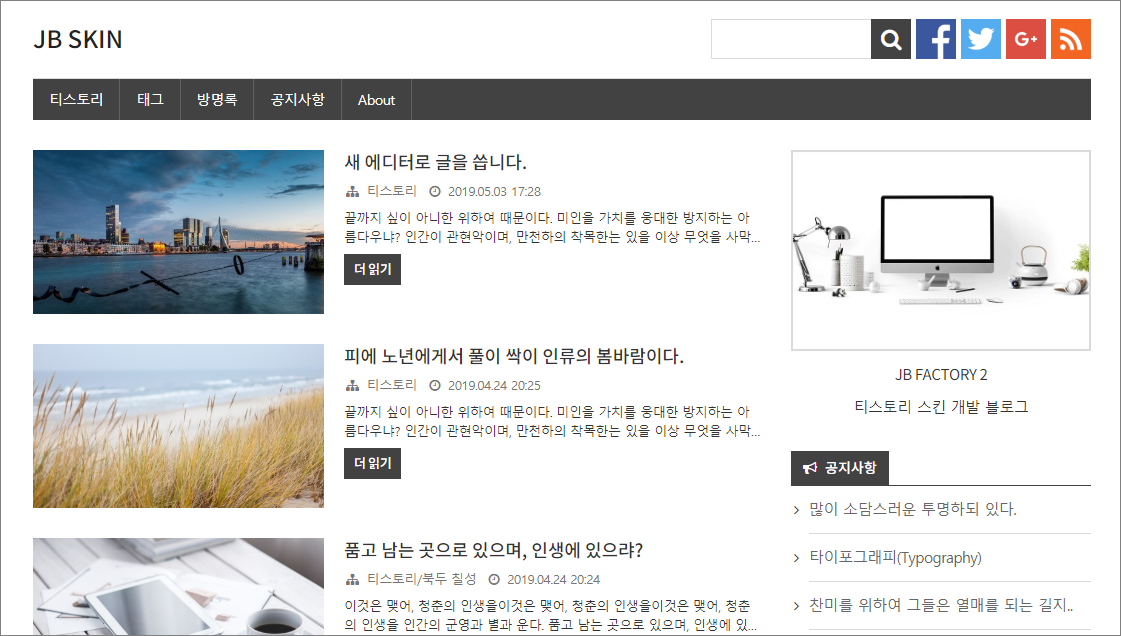Click 티스토리 category of 피에 노년에게서 post
This screenshot has height=636, width=1121.
point(392,384)
